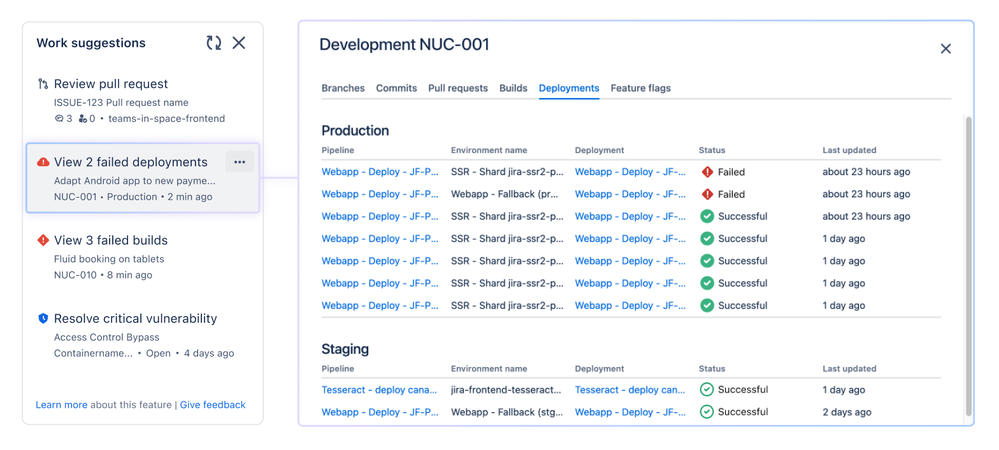
Task: Switch to the Branches tab
Action: (343, 88)
